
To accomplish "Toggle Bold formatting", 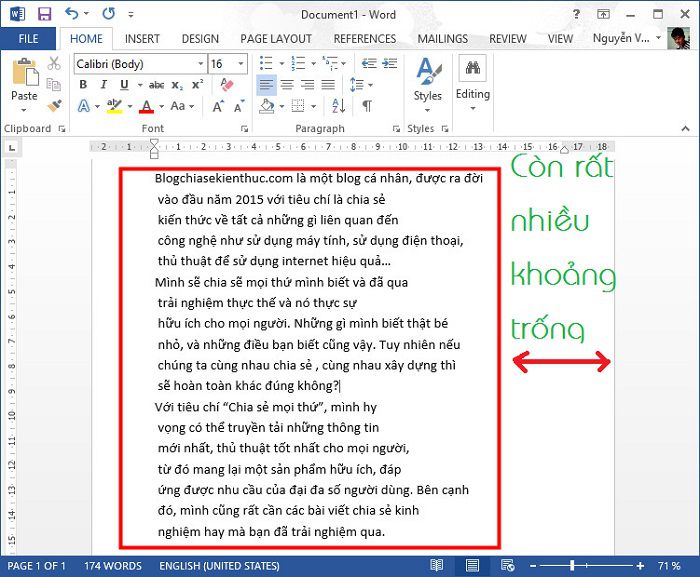I will 83,84.
